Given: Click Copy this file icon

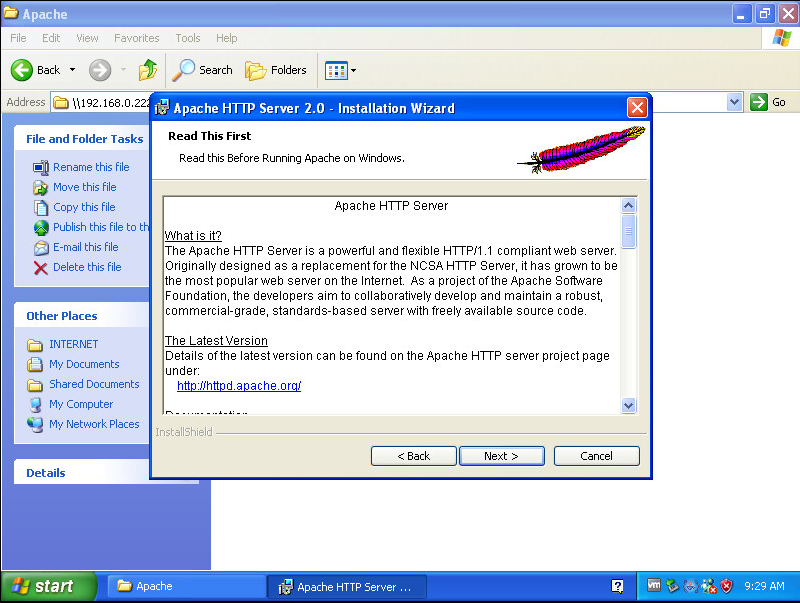Looking at the screenshot, I should click(41, 207).
